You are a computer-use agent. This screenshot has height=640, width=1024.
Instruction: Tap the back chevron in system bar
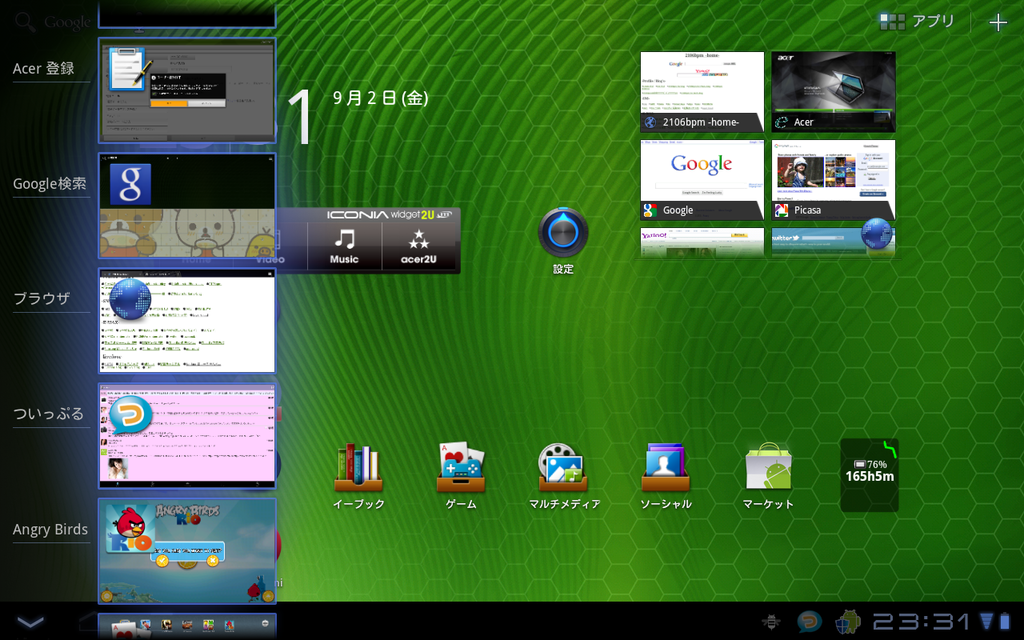point(30,621)
